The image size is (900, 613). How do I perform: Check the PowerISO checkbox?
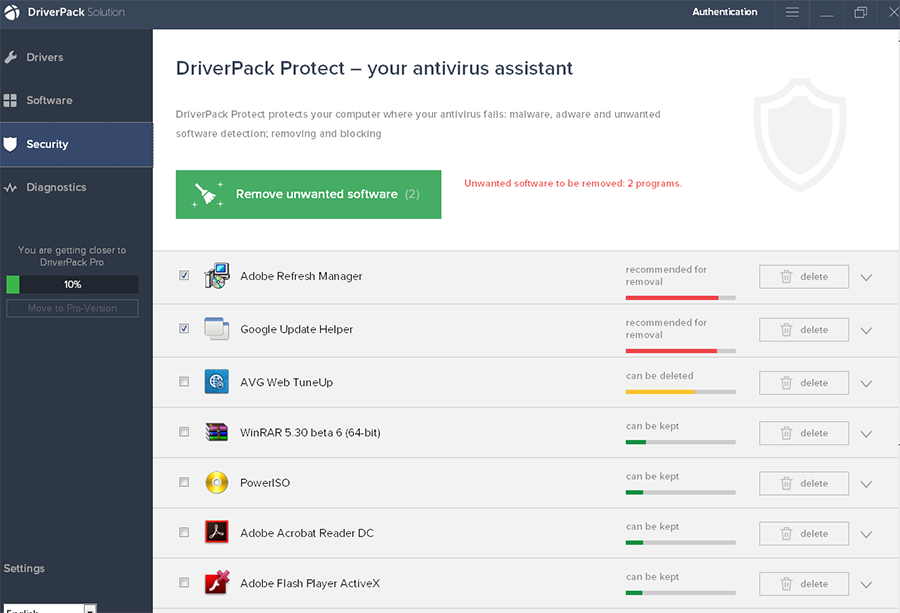click(184, 482)
